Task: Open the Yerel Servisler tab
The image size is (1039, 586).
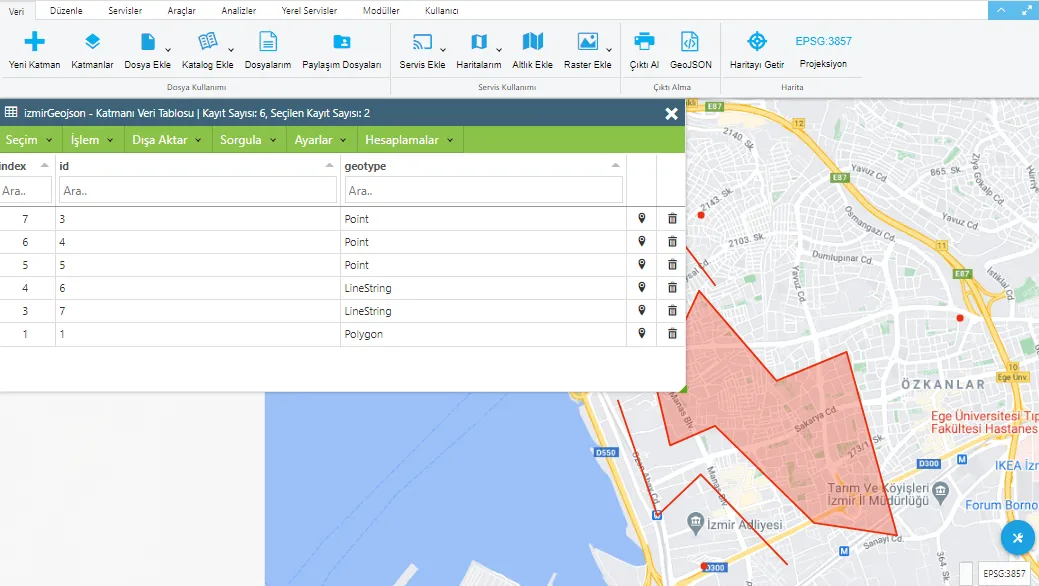Action: 309,11
